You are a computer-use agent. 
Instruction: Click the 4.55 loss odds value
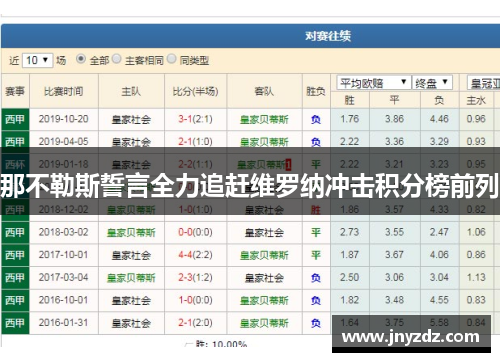click(x=439, y=300)
